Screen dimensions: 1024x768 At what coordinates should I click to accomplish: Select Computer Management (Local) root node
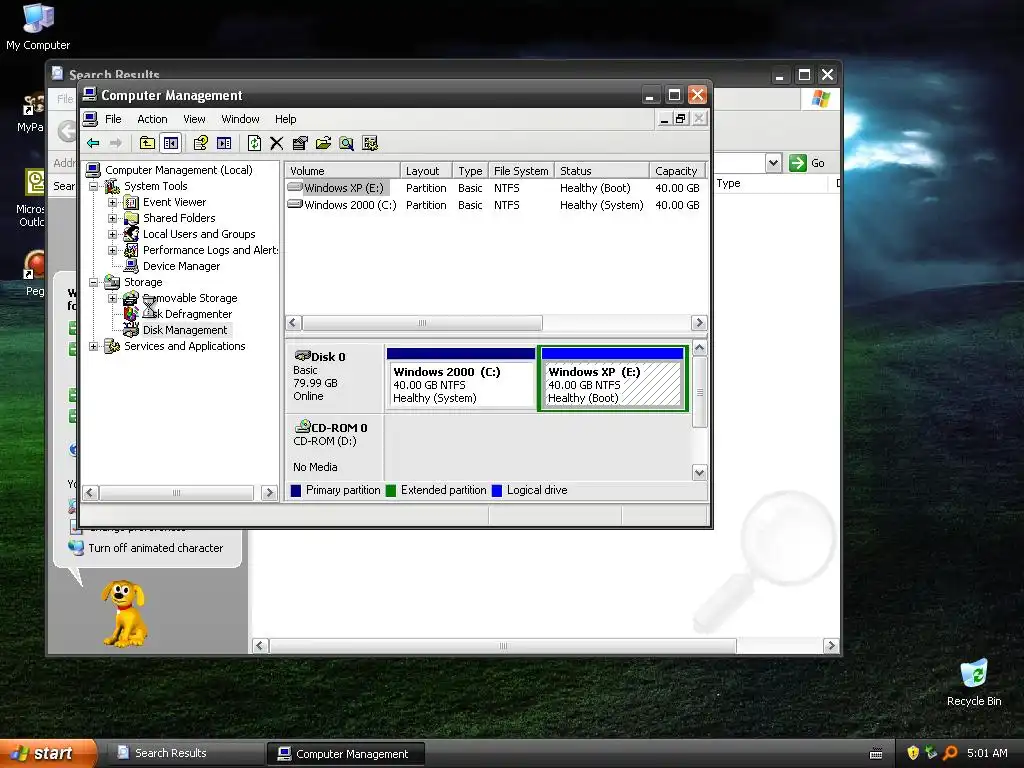[x=178, y=170]
